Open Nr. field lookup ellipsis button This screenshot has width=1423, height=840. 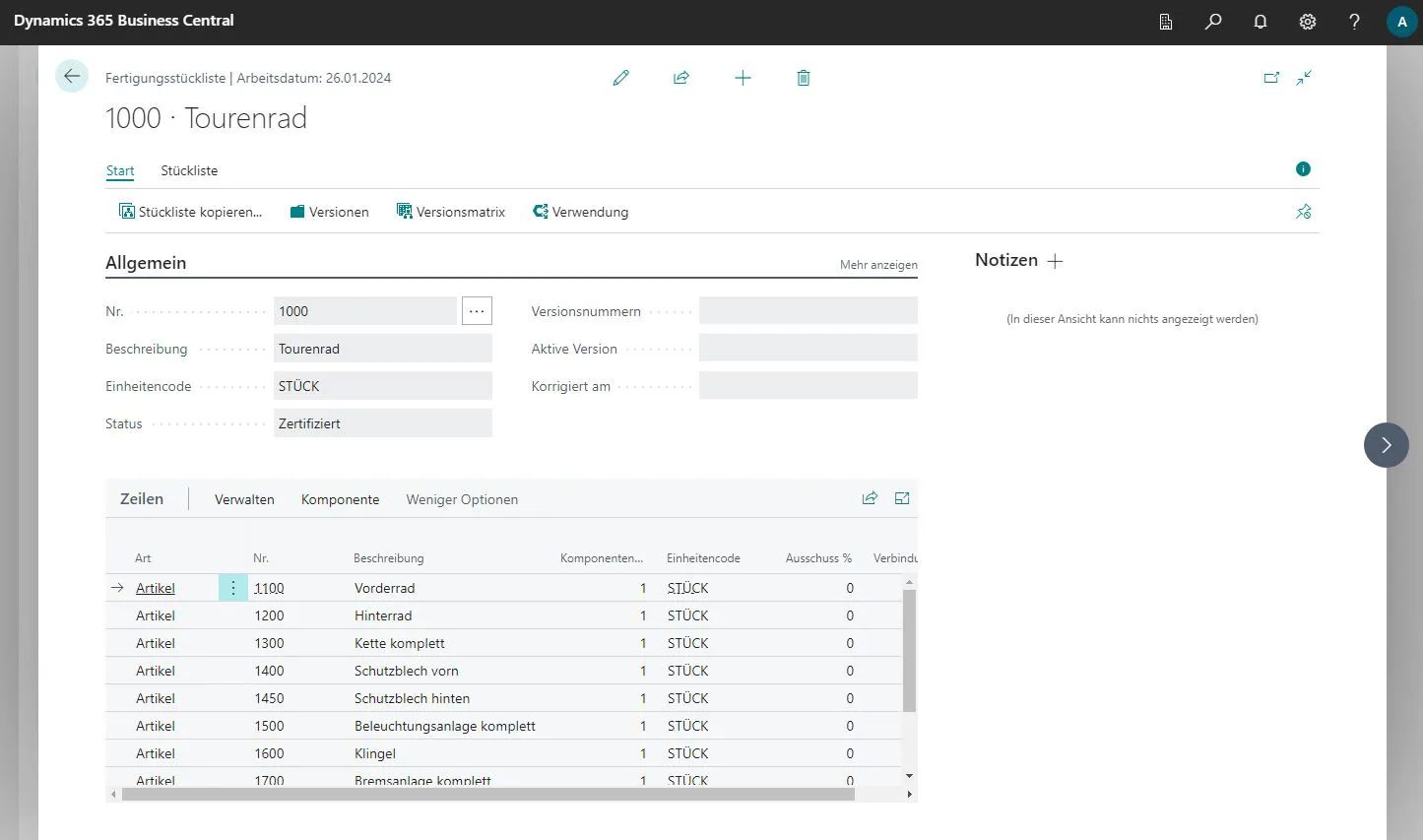477,311
